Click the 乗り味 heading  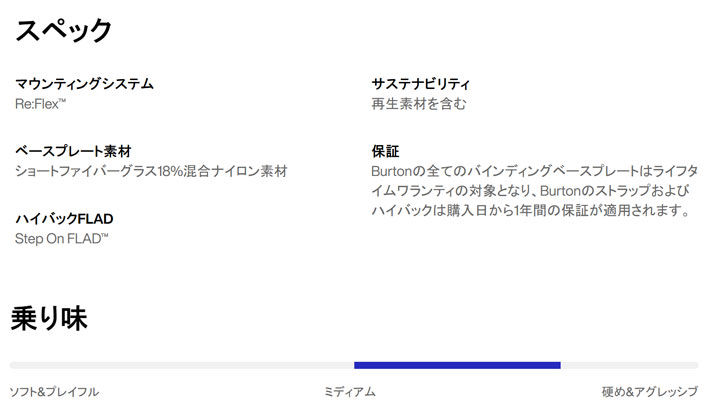tap(49, 318)
